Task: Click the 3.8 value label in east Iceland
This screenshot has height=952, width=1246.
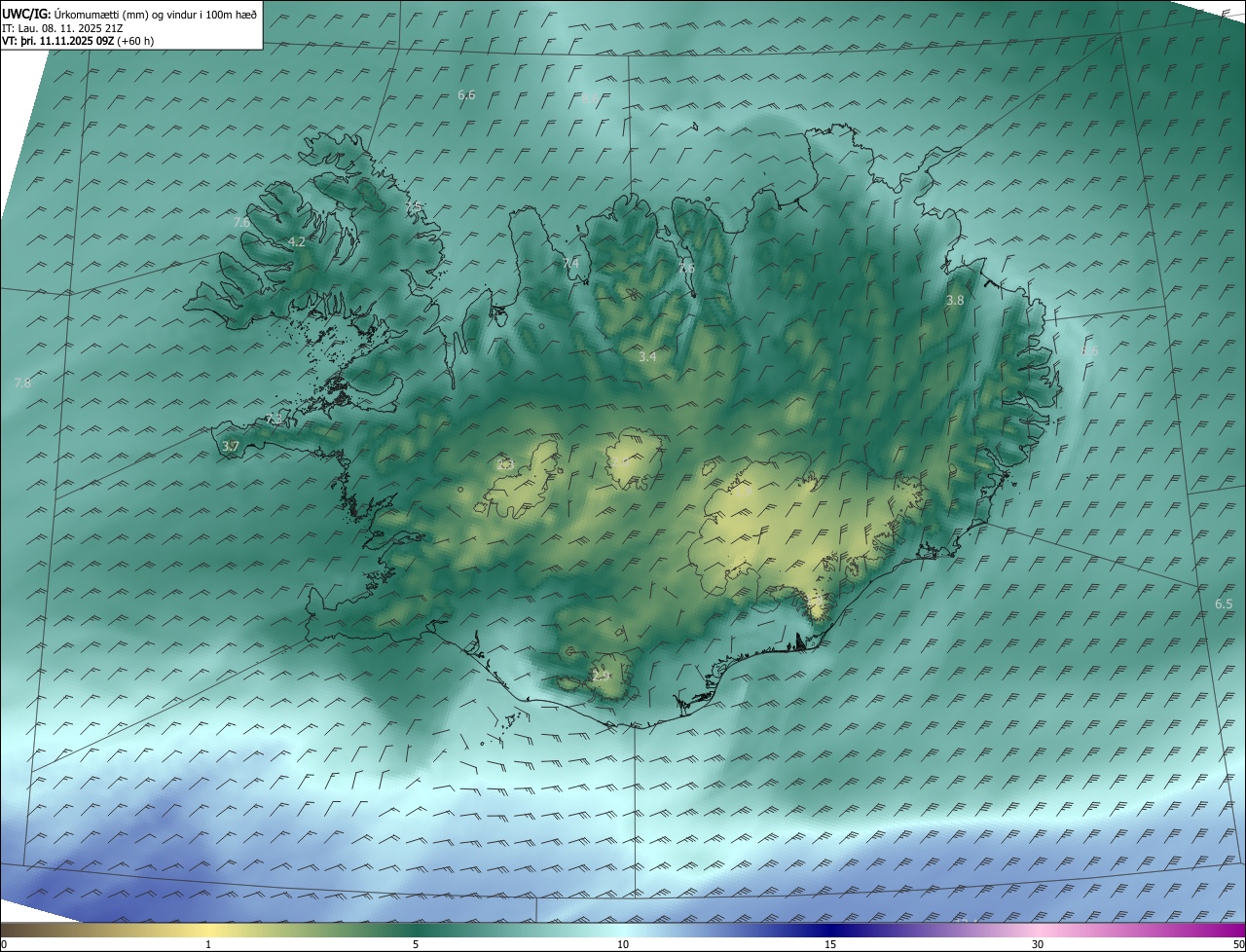Action: pos(955,300)
